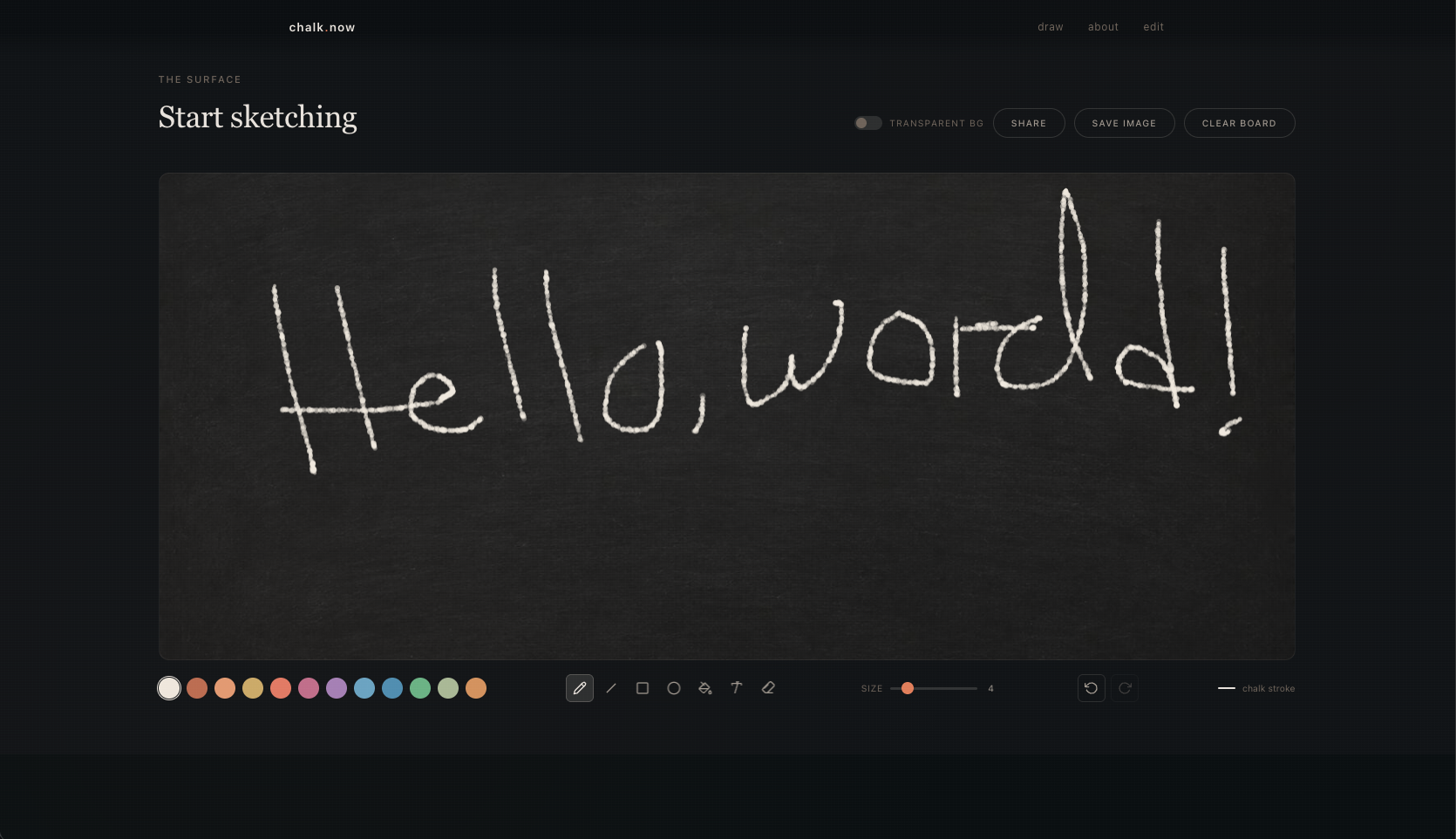The image size is (1456, 839).
Task: Select the straight line tool
Action: click(611, 688)
